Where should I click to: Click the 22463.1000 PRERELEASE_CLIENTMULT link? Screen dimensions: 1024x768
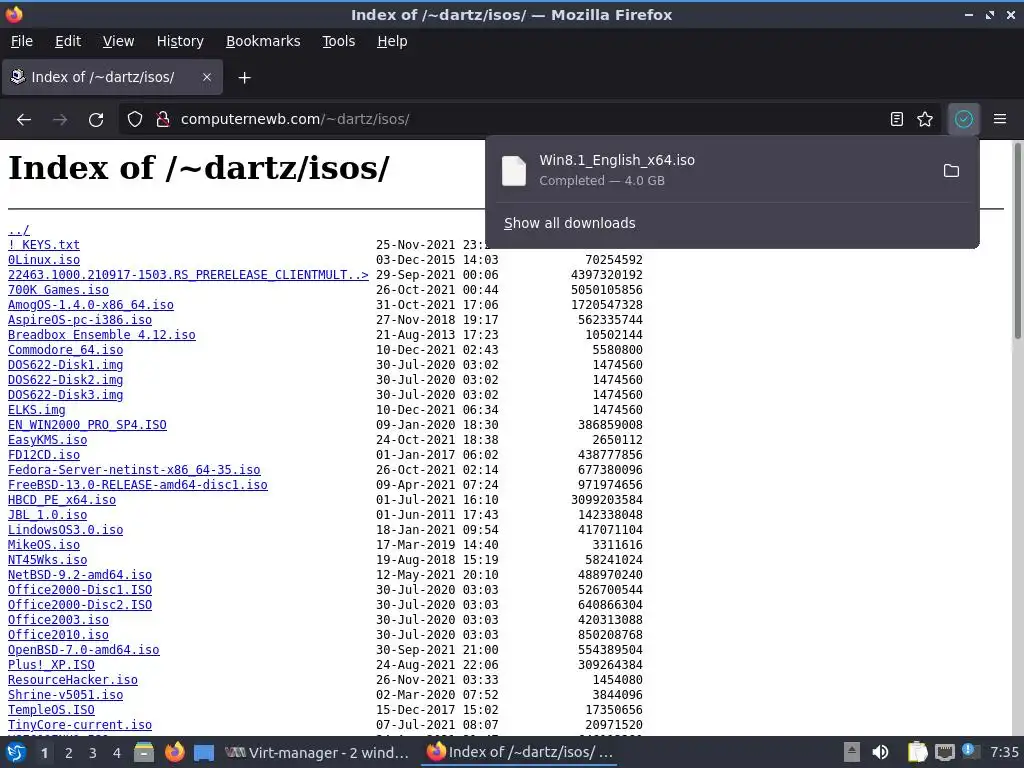[188, 275]
